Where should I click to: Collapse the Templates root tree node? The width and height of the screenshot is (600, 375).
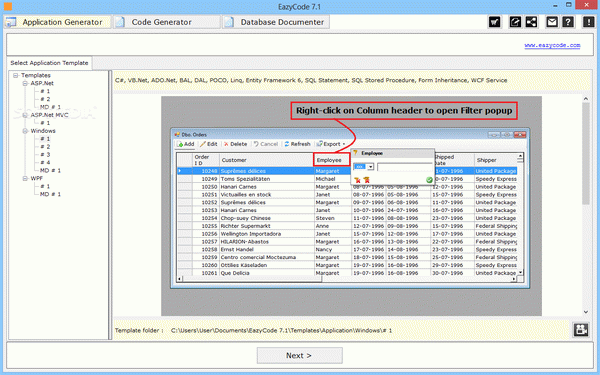pos(16,75)
